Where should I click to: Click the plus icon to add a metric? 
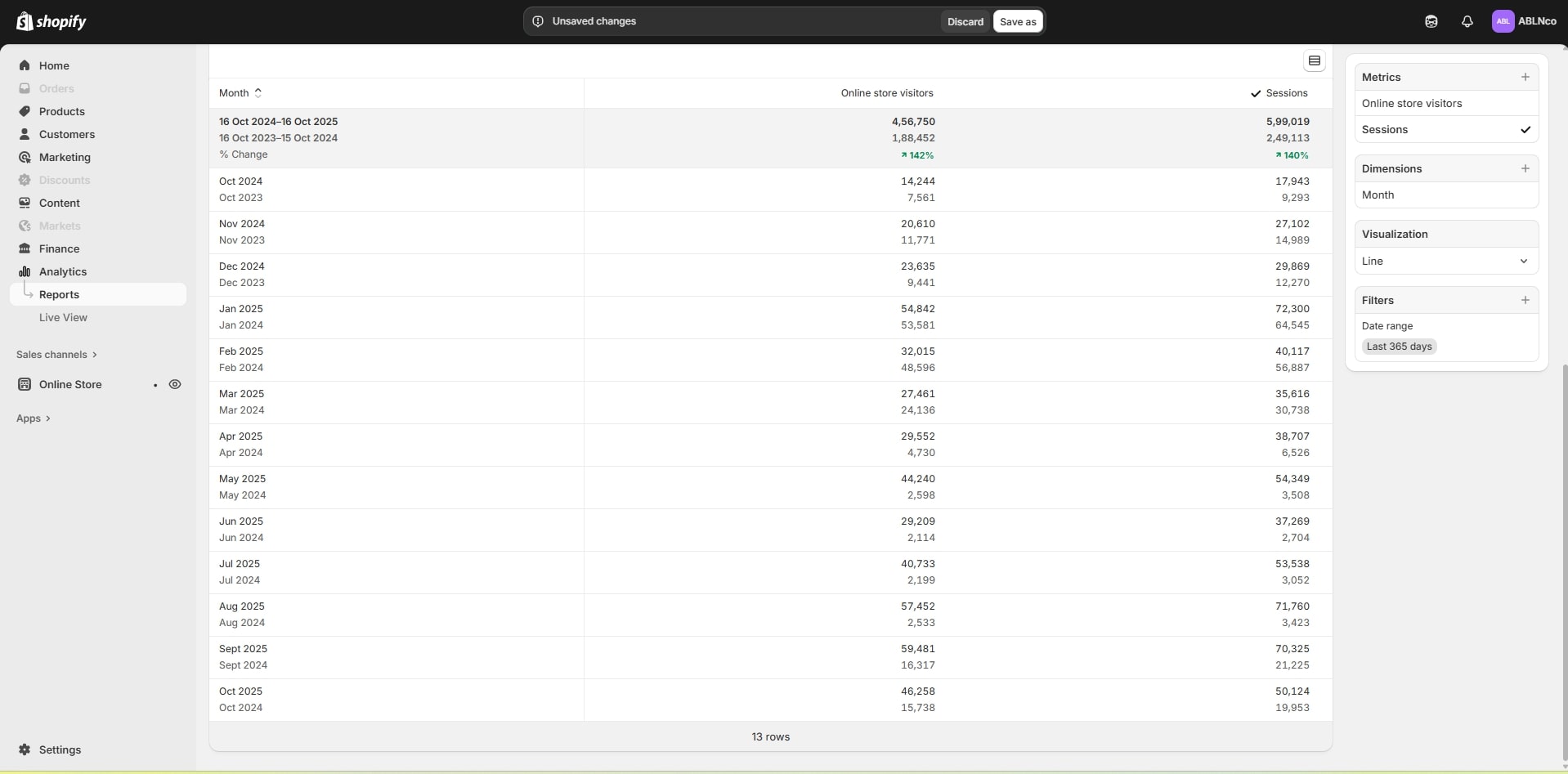1525,77
